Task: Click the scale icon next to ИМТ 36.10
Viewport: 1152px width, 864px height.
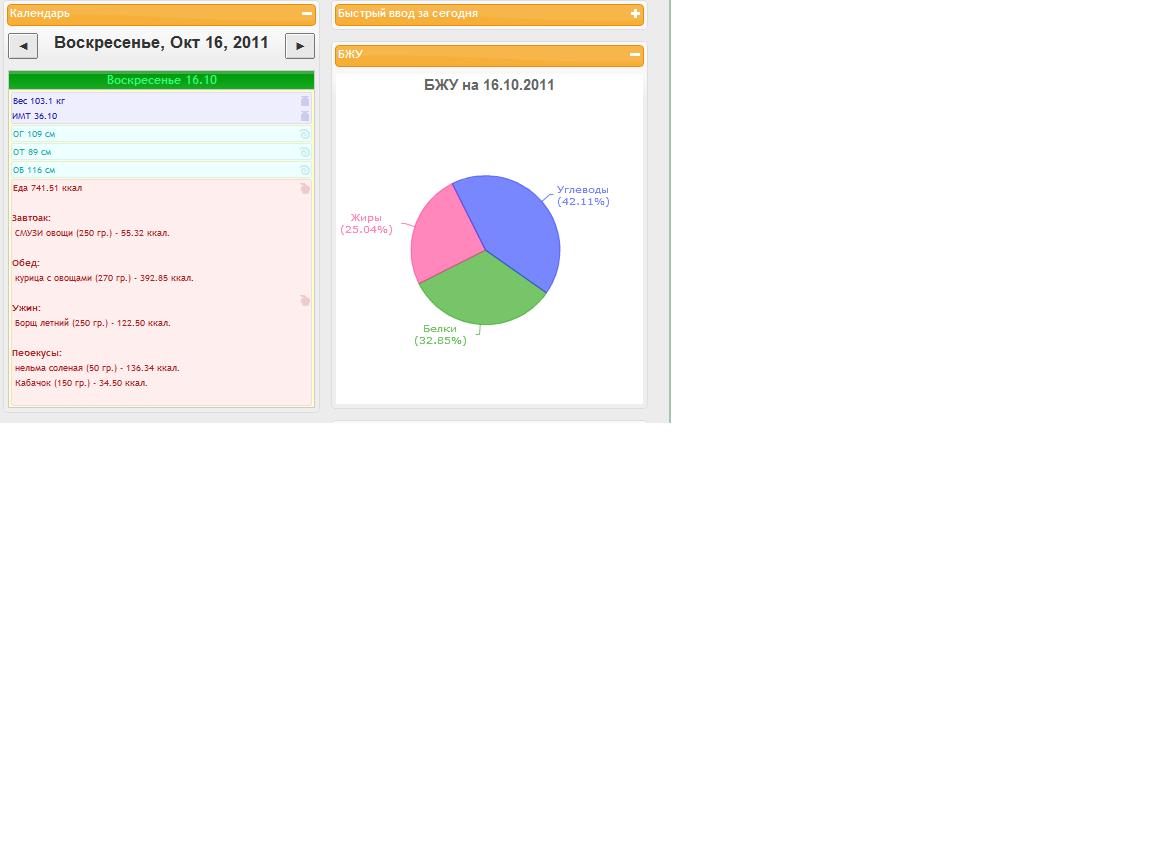Action: 305,116
